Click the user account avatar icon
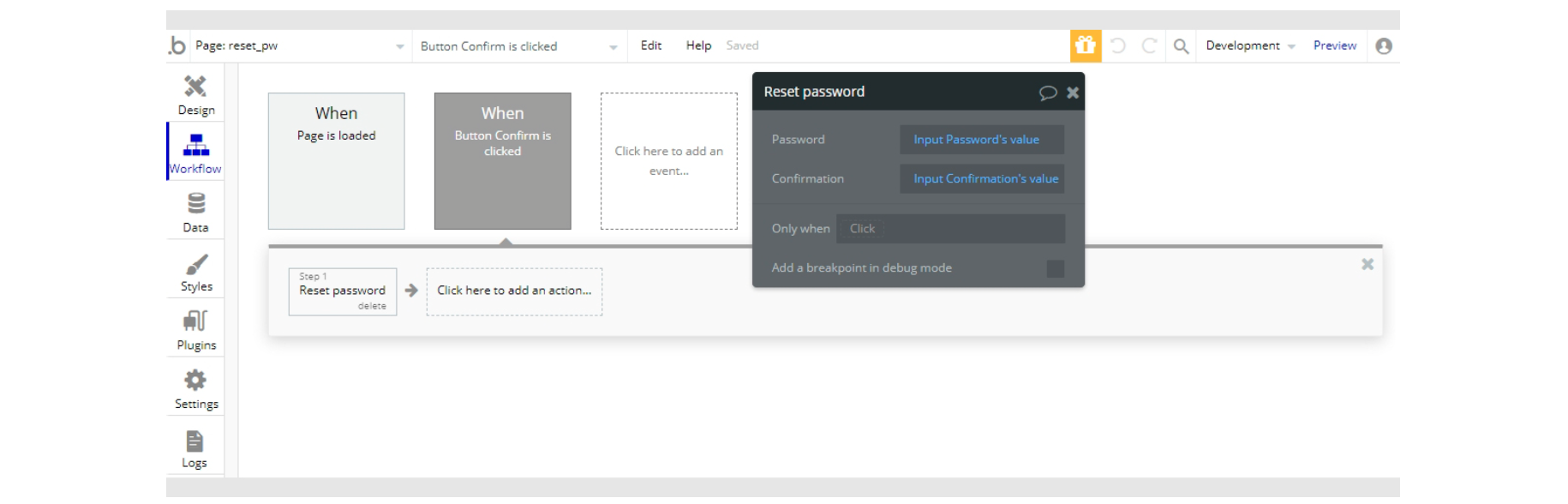Image resolution: width=1568 pixels, height=504 pixels. click(1384, 46)
